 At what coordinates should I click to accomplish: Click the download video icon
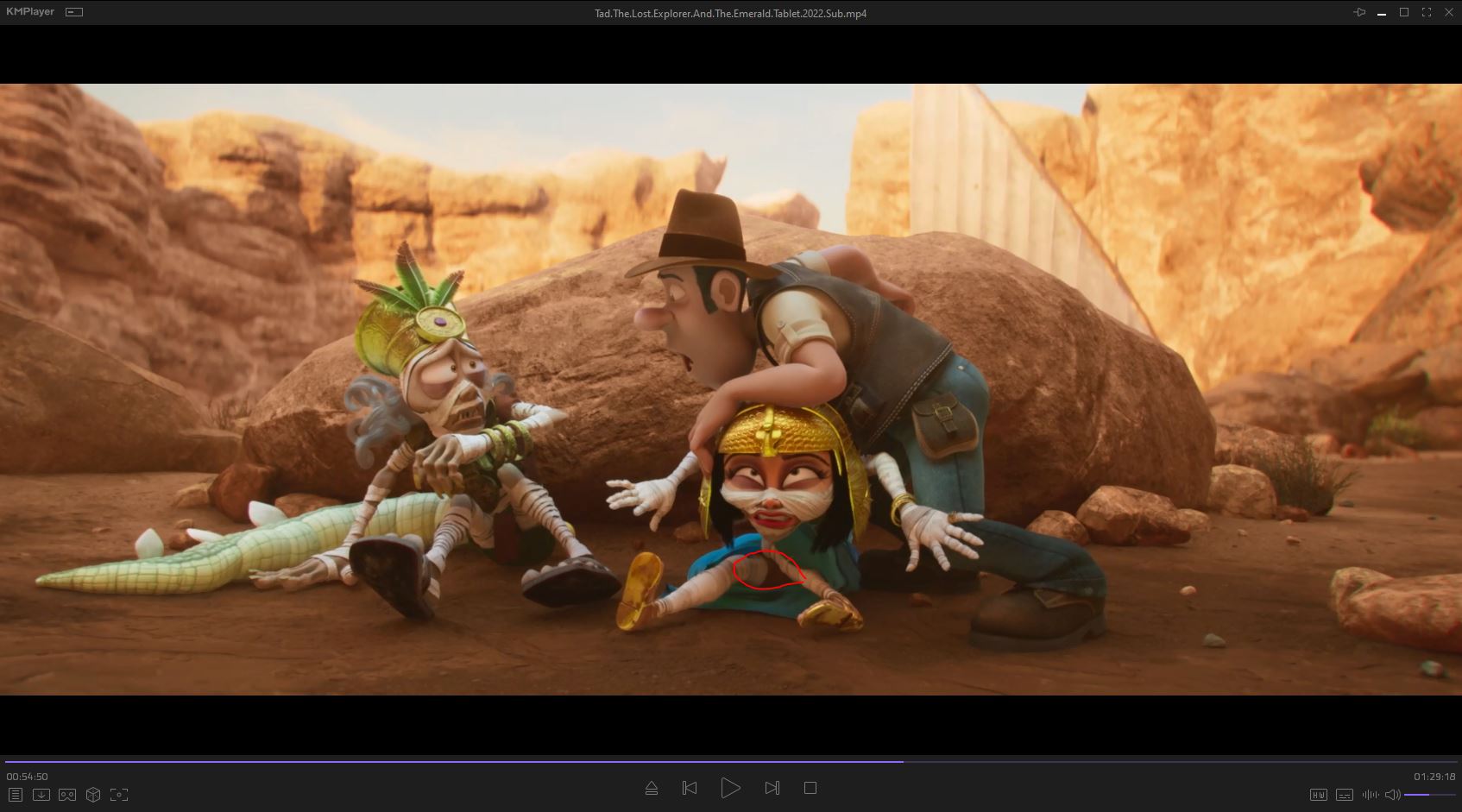pyautogui.click(x=41, y=795)
